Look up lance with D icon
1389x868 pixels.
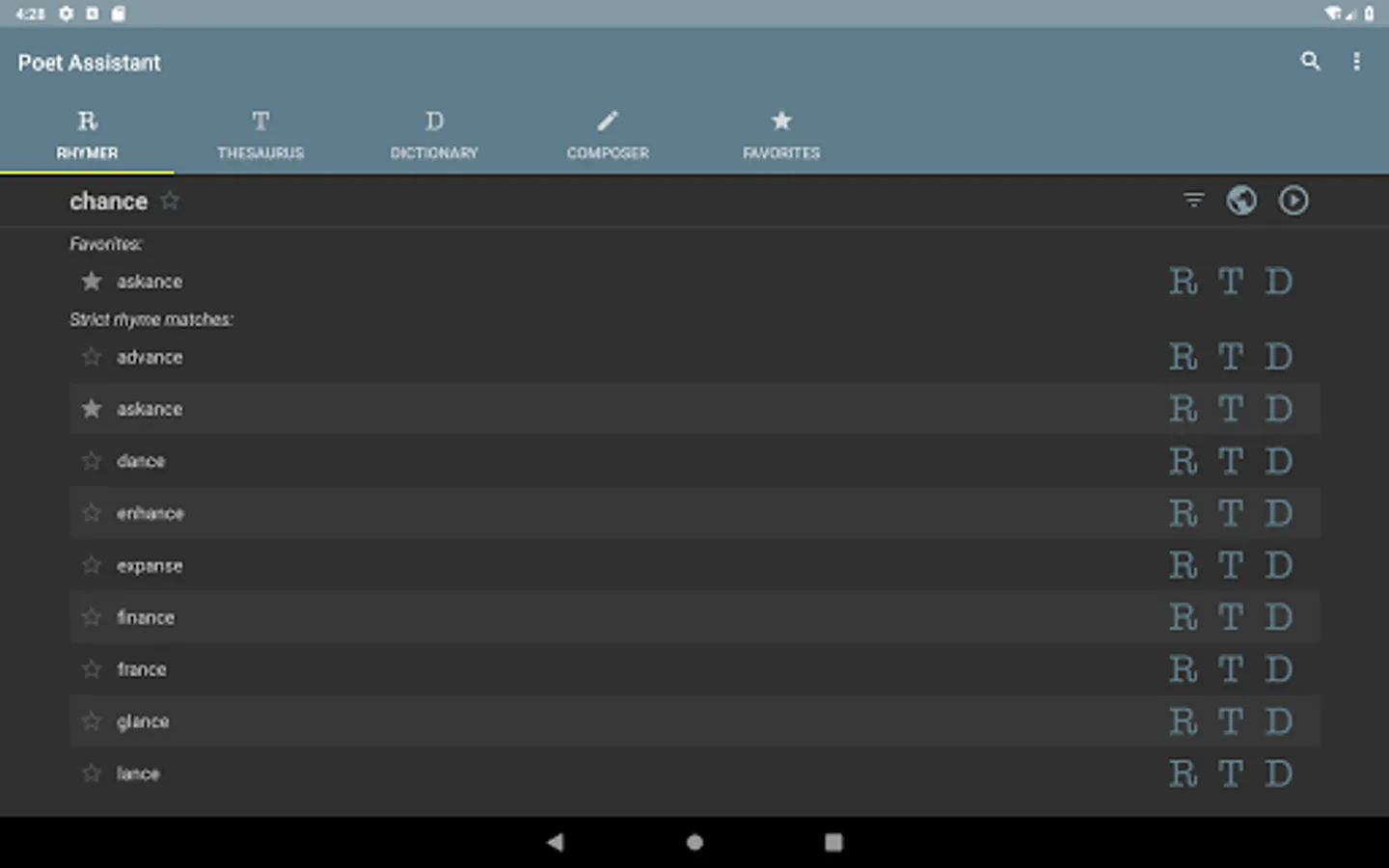click(x=1279, y=773)
